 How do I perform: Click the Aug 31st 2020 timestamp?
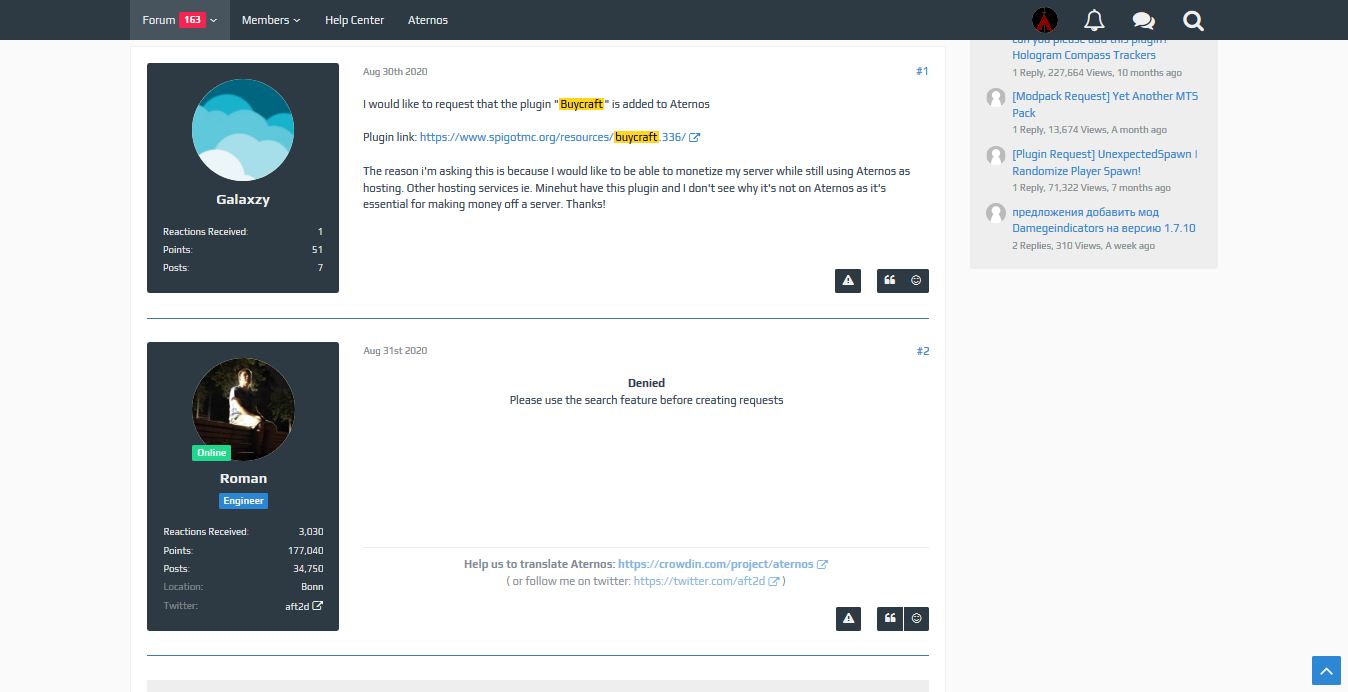tap(395, 351)
